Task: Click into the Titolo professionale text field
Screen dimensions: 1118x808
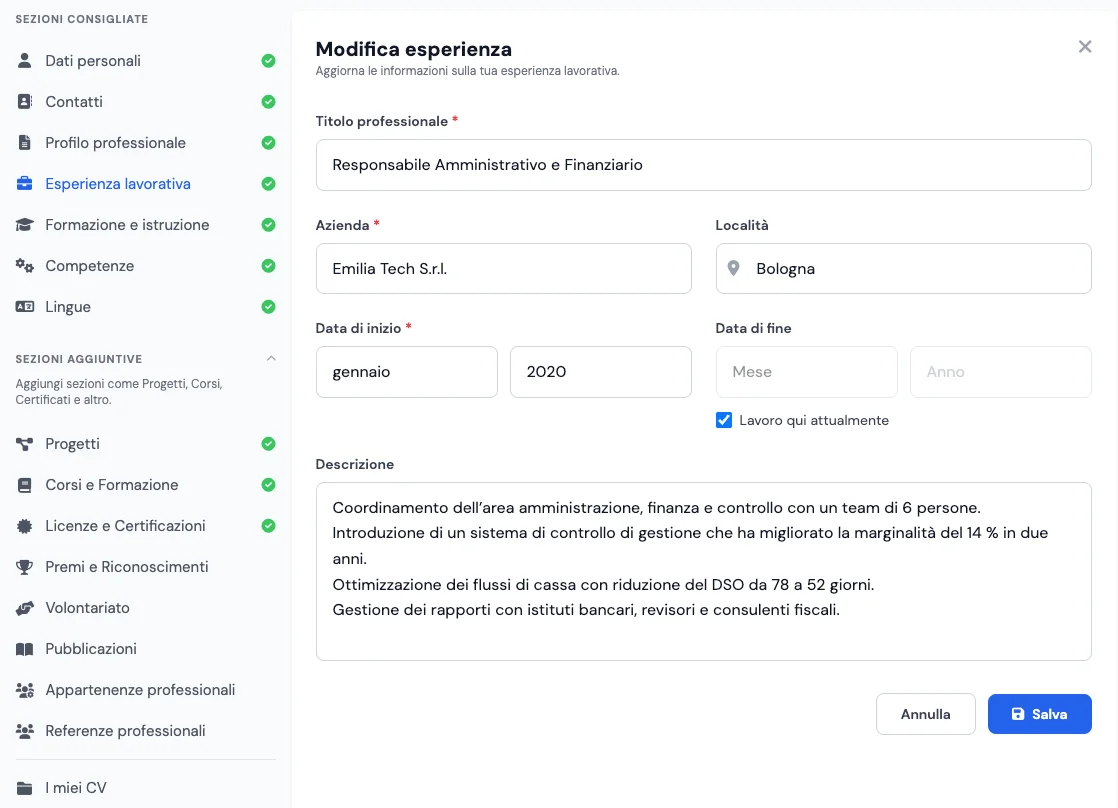Action: (x=703, y=165)
